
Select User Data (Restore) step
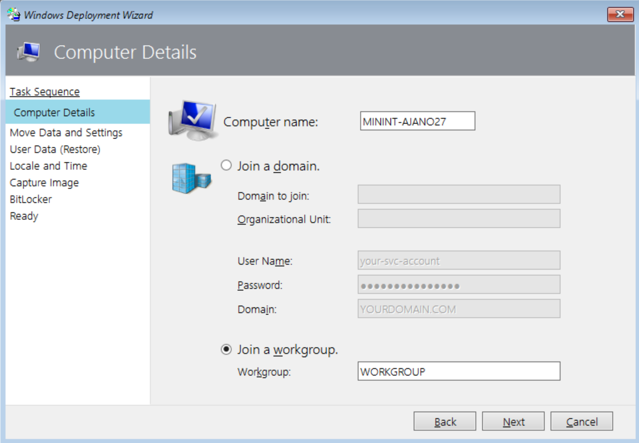pos(55,149)
